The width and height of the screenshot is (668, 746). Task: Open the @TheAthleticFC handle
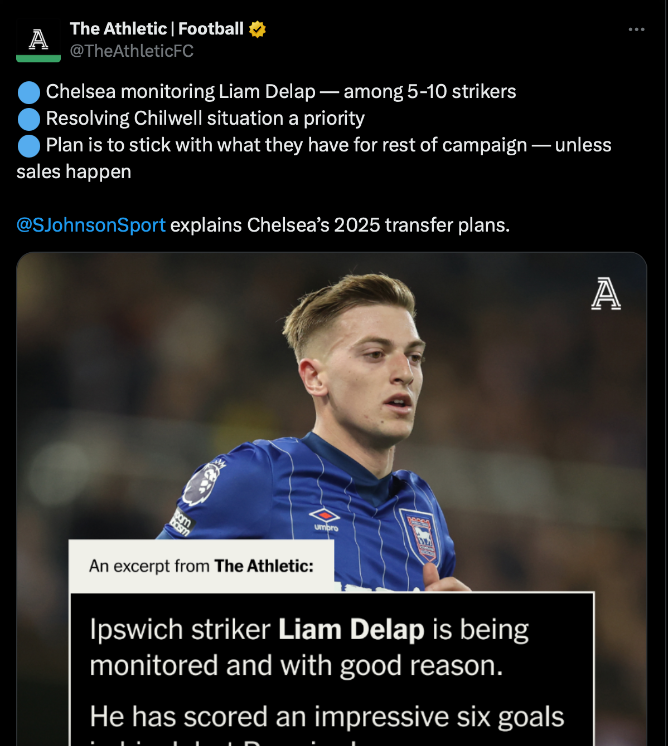click(x=131, y=51)
